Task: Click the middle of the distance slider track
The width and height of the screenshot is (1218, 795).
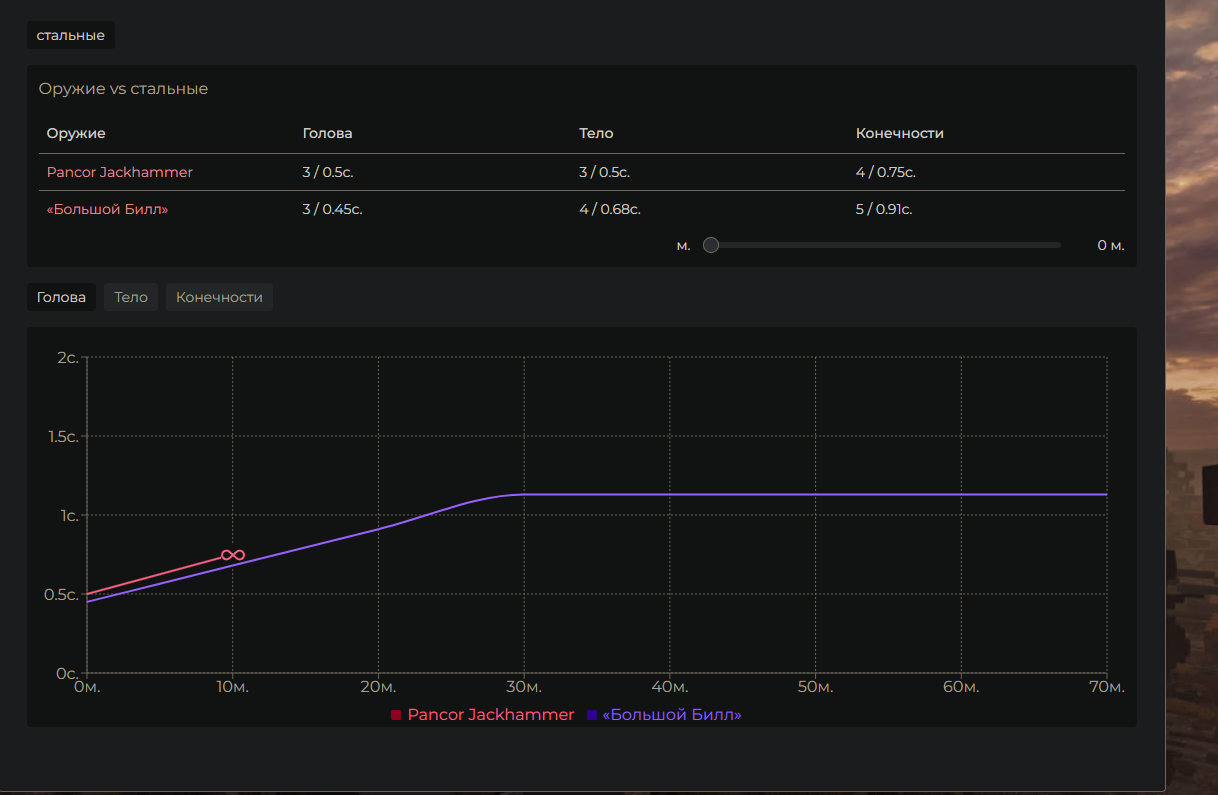Action: click(x=885, y=245)
